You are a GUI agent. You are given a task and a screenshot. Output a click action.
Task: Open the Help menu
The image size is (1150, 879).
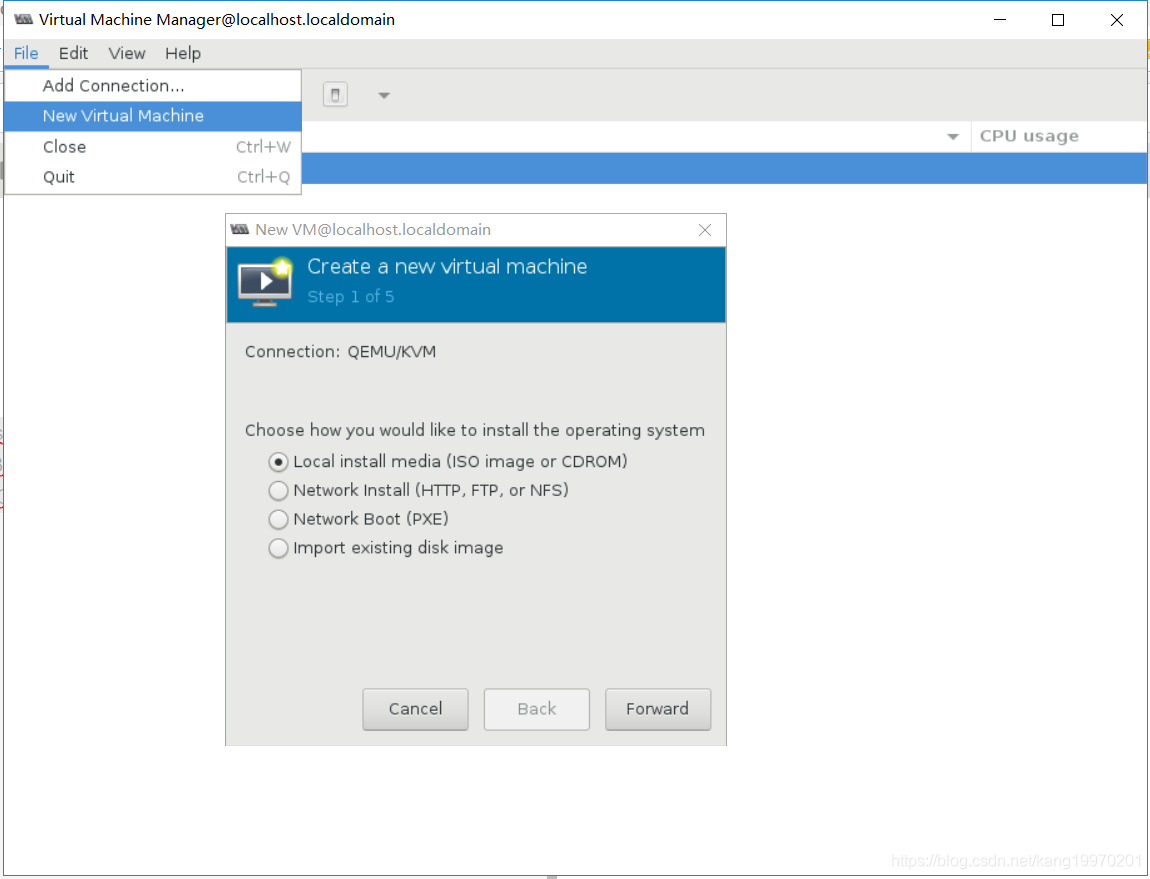coord(183,54)
